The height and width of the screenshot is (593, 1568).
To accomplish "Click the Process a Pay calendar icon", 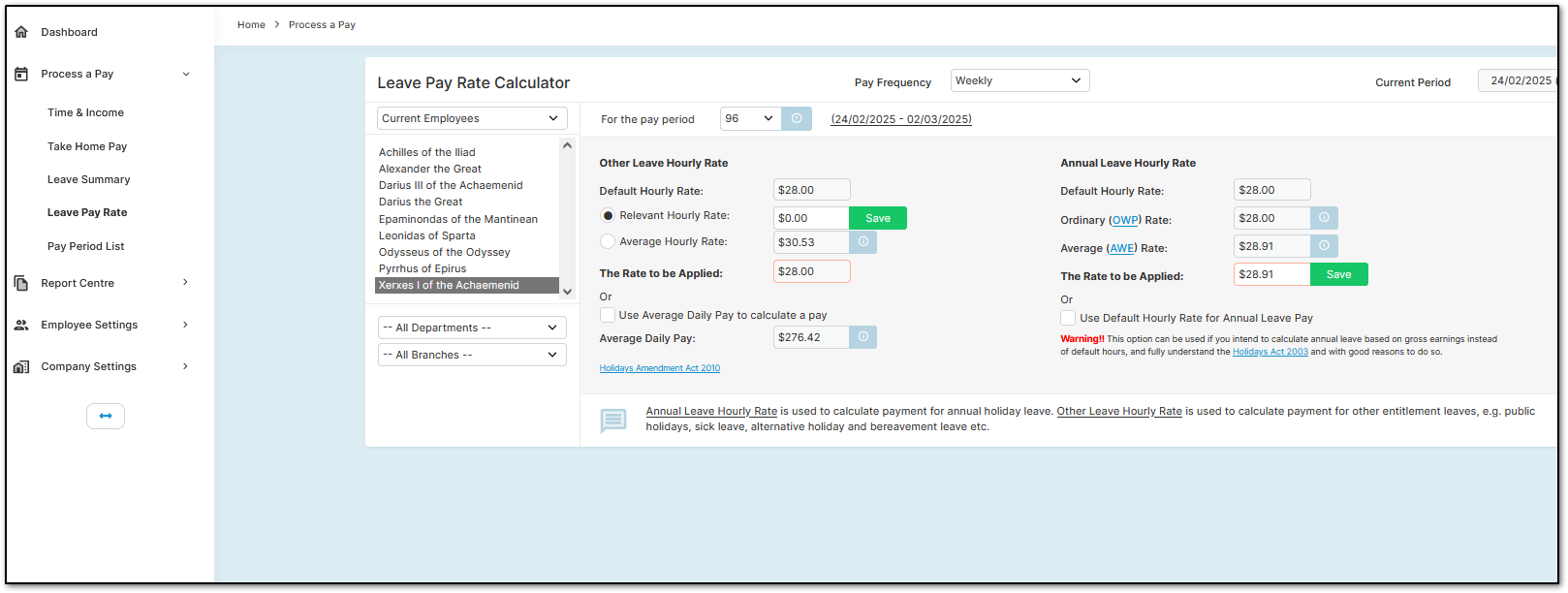I will (21, 74).
